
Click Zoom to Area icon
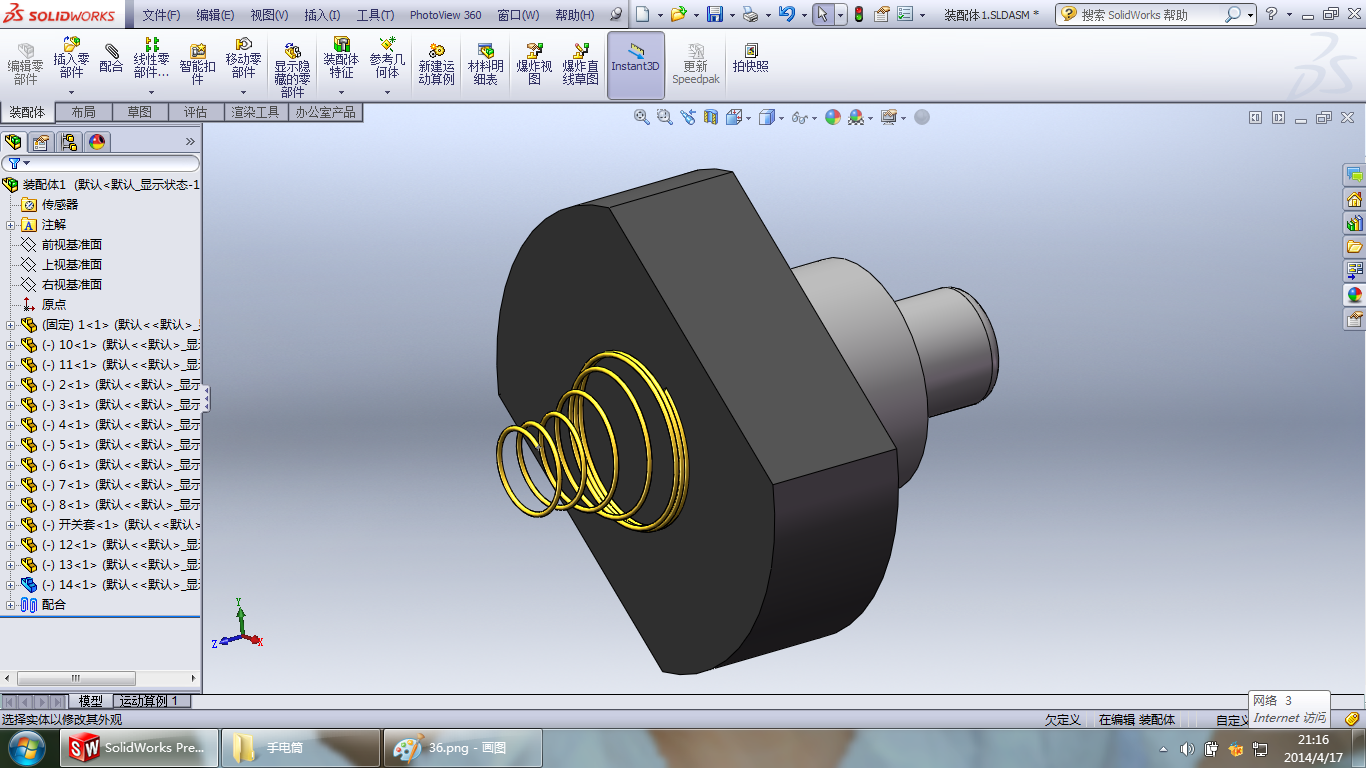pos(665,117)
